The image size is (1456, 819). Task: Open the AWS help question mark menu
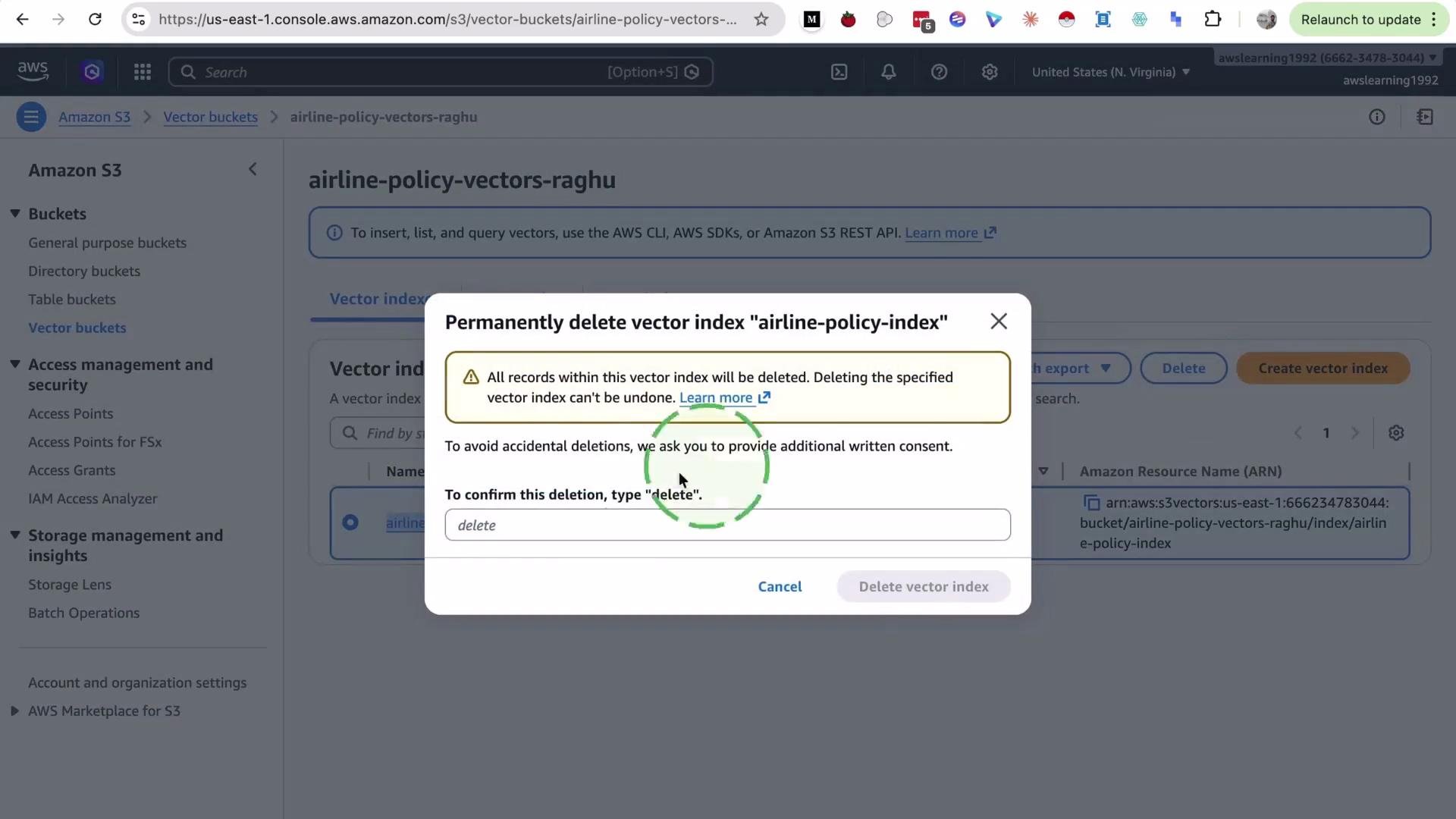939,72
